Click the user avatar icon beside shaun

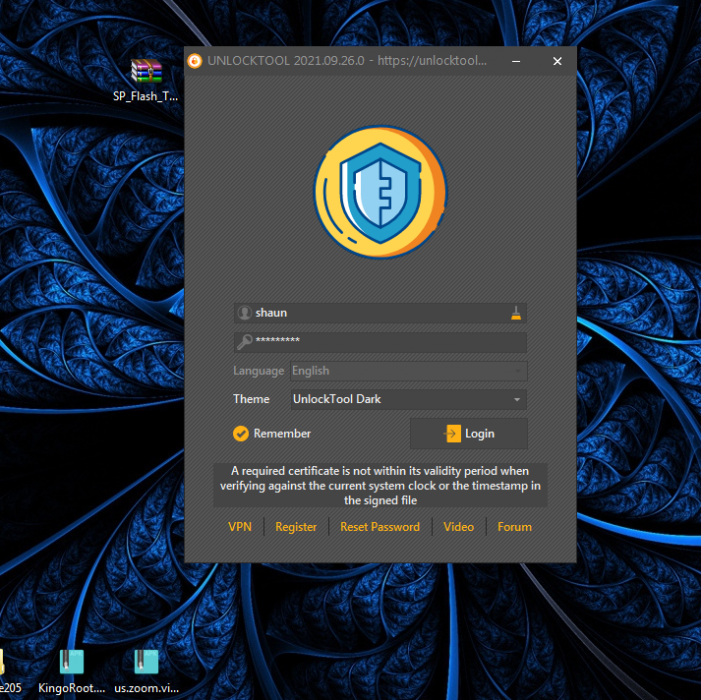pyautogui.click(x=245, y=312)
